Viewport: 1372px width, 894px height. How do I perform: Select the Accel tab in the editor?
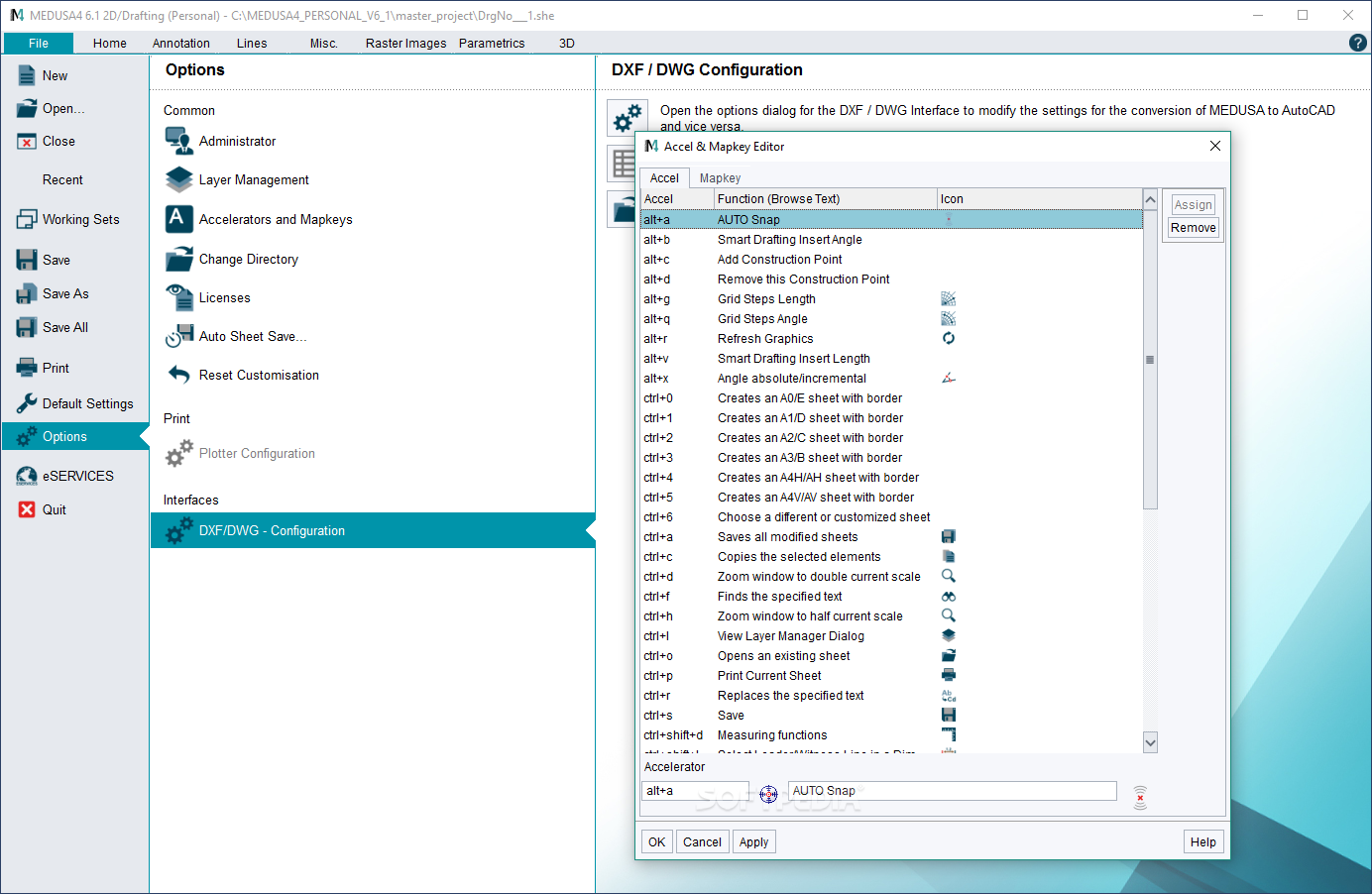(664, 178)
